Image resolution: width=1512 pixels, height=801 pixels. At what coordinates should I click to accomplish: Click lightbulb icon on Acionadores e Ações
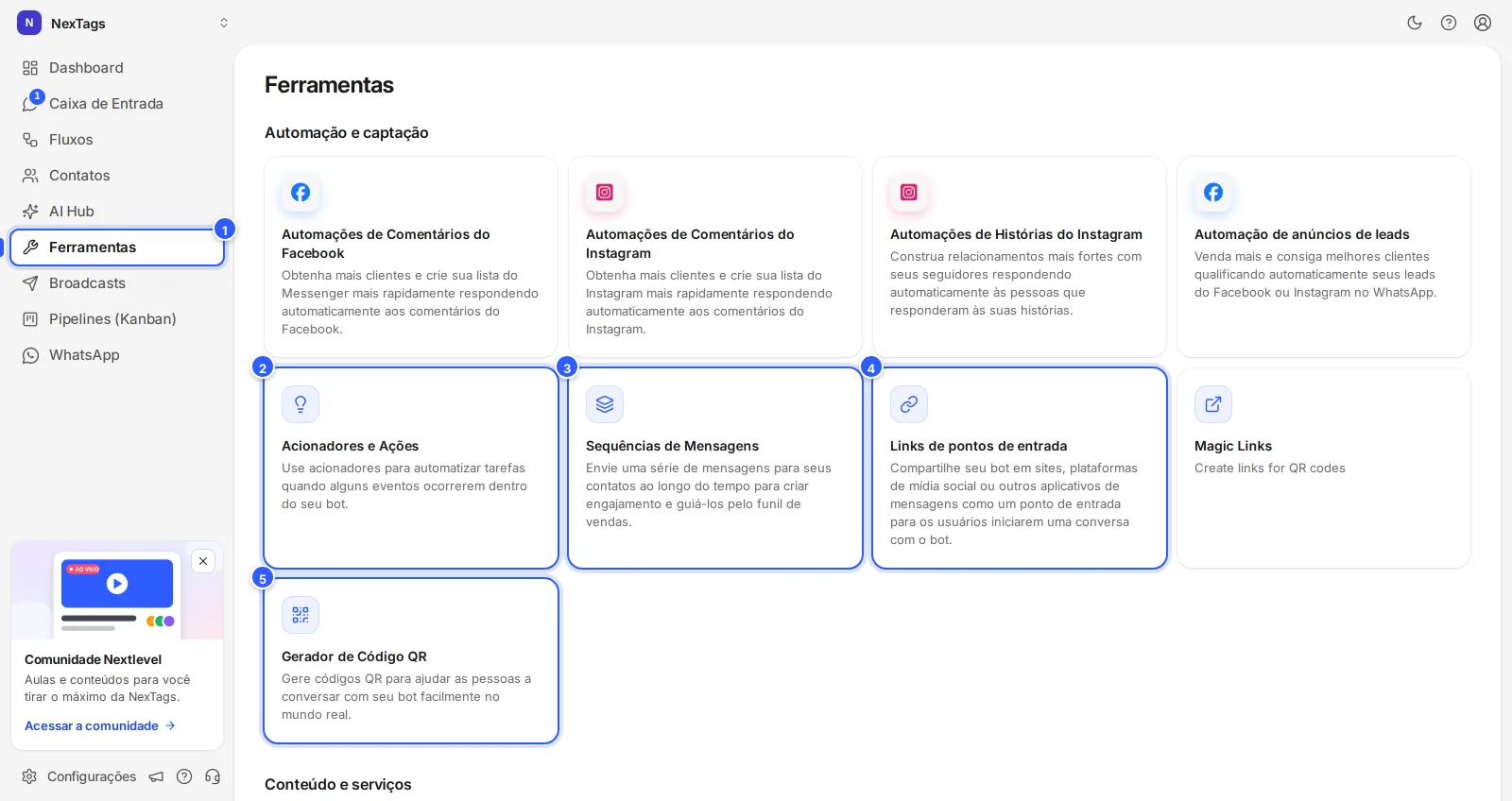coord(301,404)
